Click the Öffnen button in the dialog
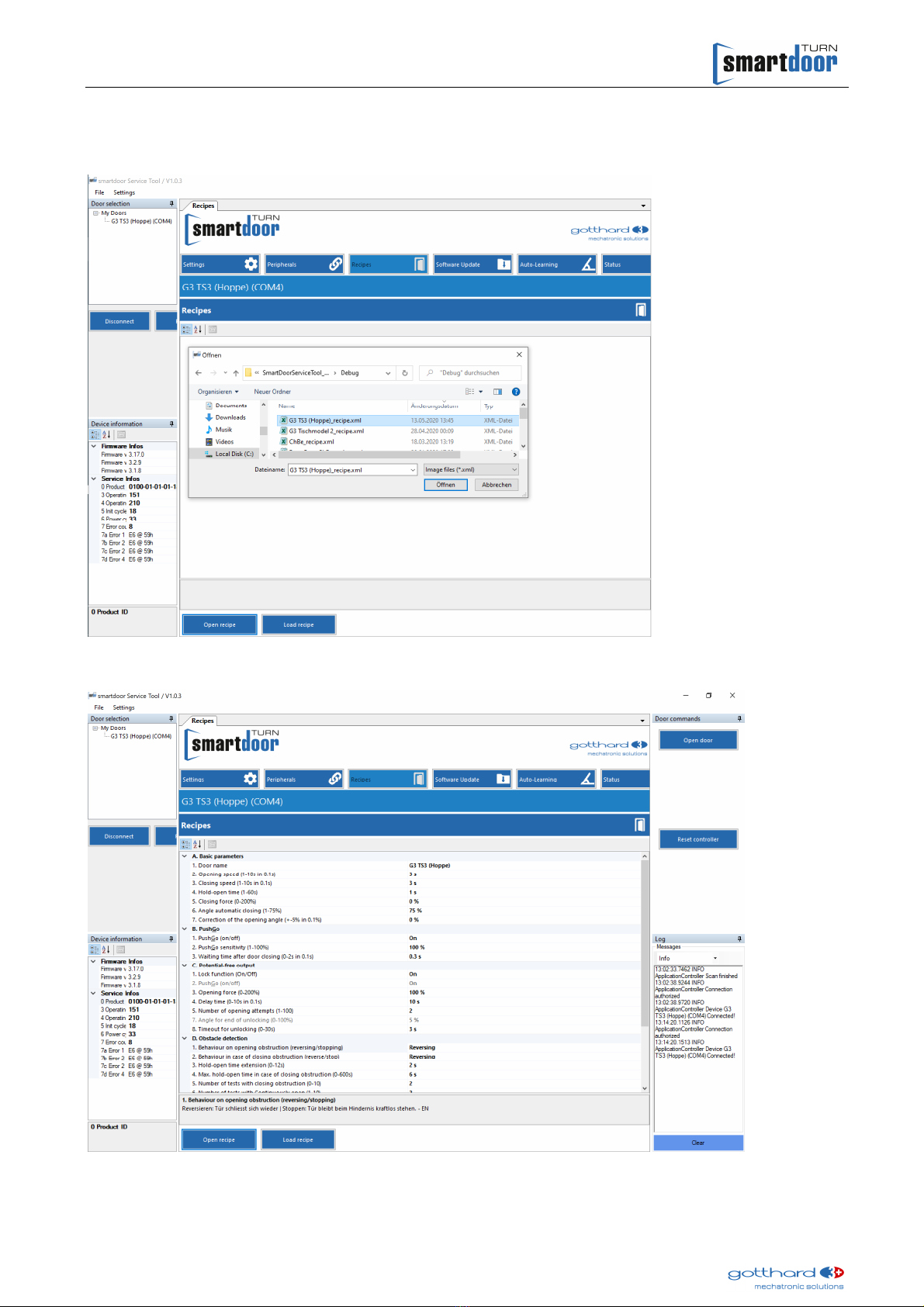 point(445,485)
